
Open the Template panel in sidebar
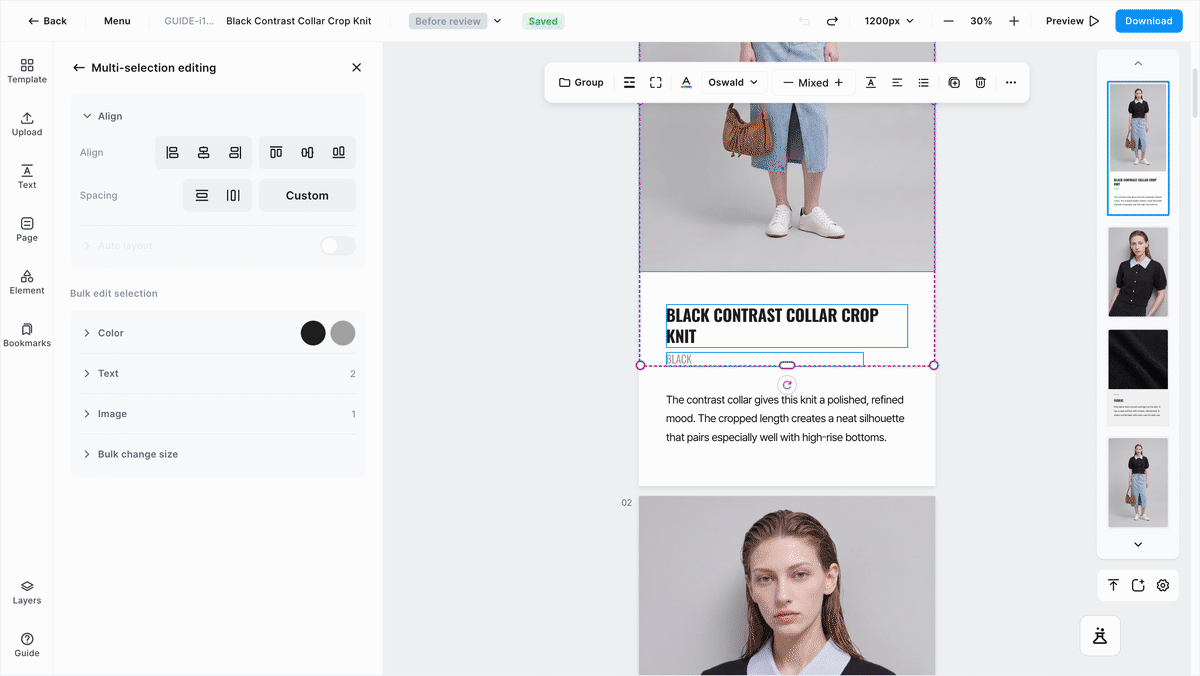(27, 70)
